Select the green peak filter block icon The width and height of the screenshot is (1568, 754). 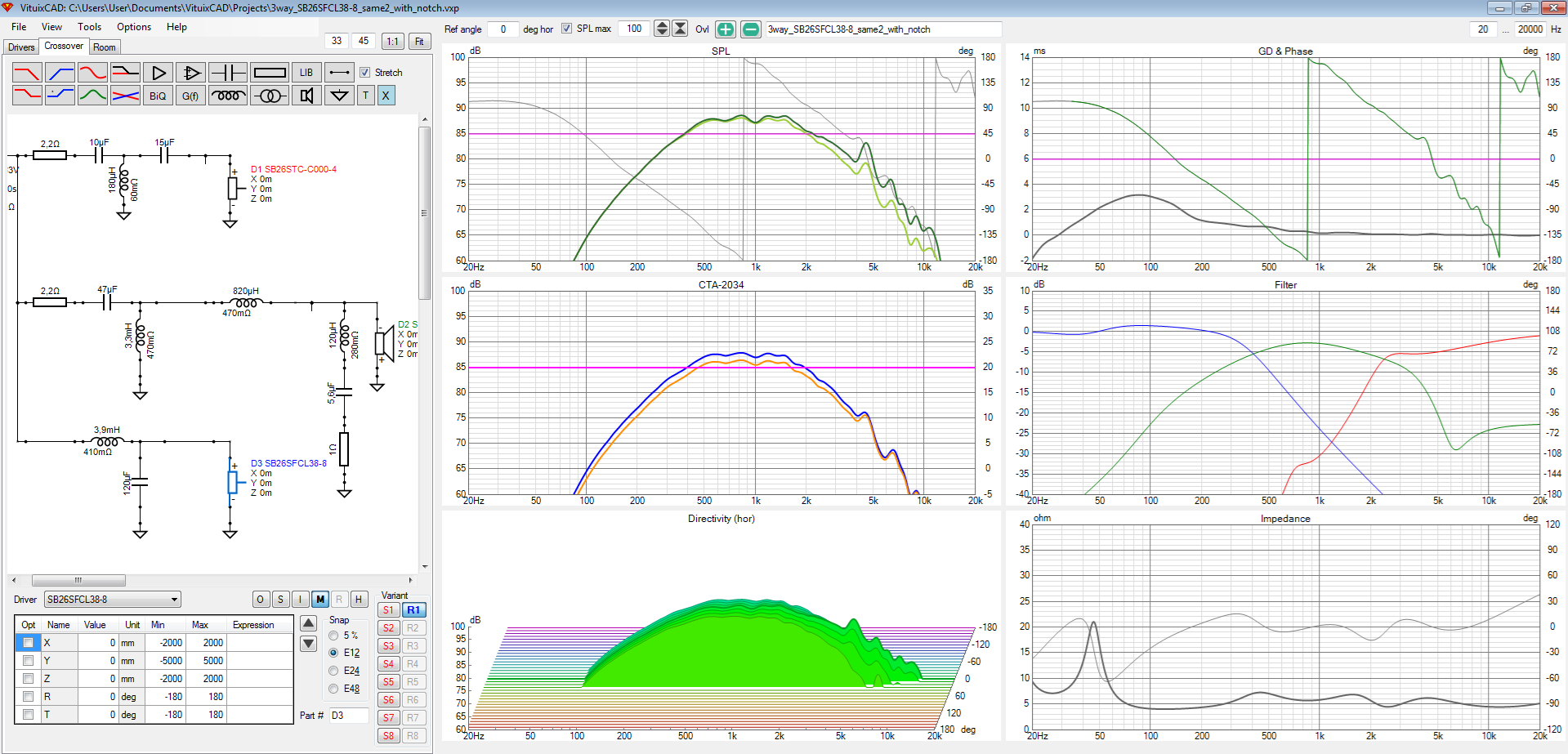pyautogui.click(x=92, y=96)
